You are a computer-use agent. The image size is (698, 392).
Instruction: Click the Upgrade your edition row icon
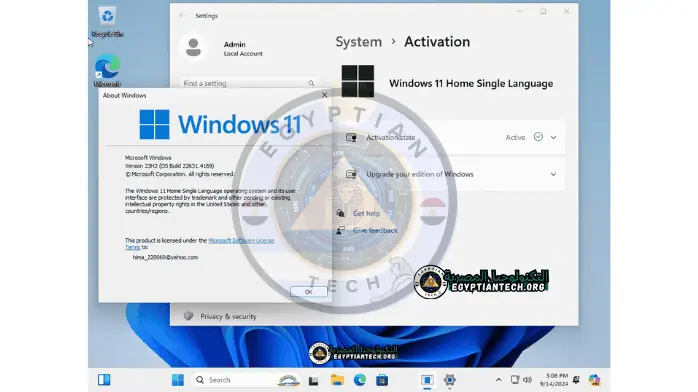351,174
